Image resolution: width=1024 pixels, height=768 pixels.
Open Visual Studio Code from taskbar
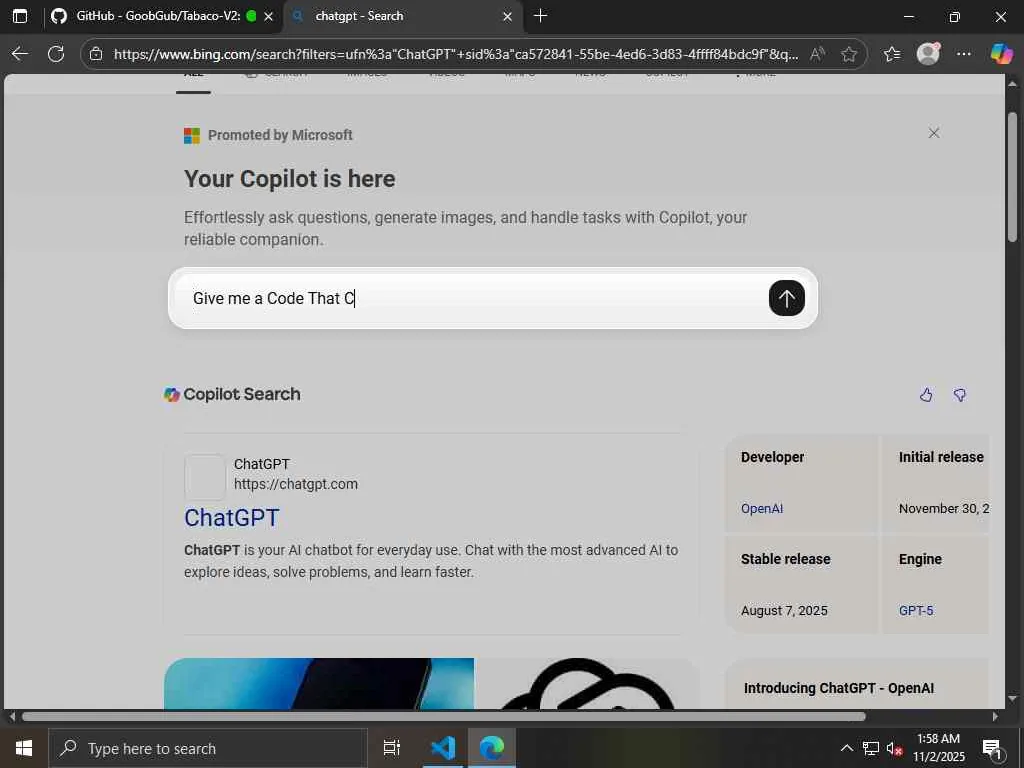pos(443,748)
